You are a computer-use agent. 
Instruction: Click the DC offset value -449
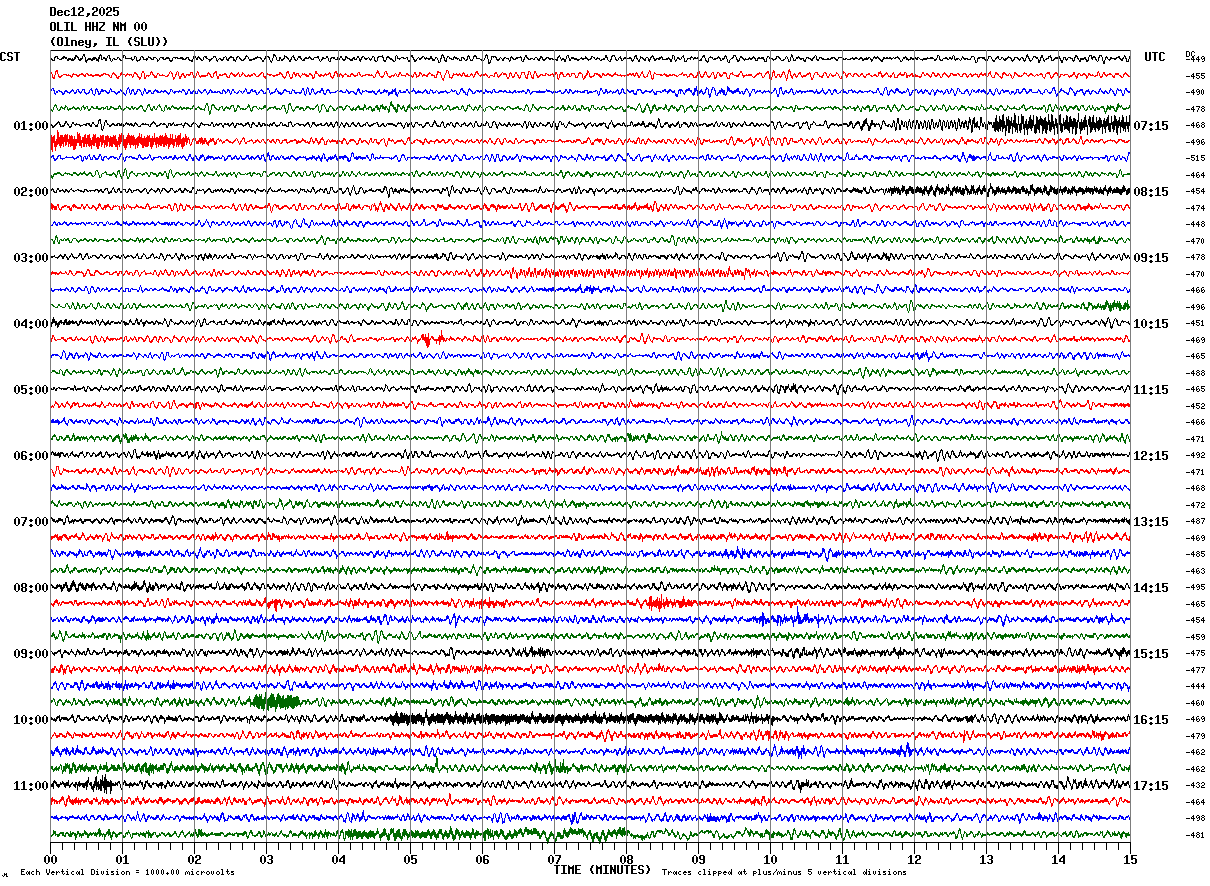(x=1196, y=59)
